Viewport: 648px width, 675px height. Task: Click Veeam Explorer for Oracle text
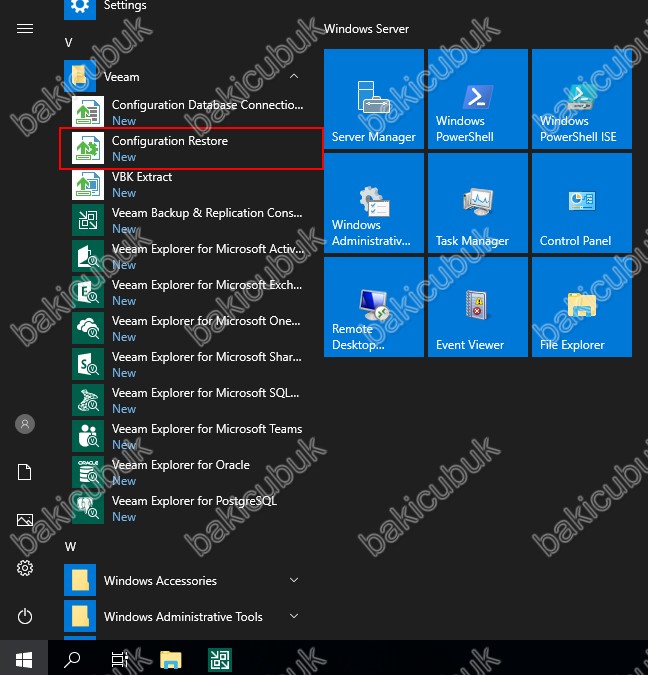point(181,465)
